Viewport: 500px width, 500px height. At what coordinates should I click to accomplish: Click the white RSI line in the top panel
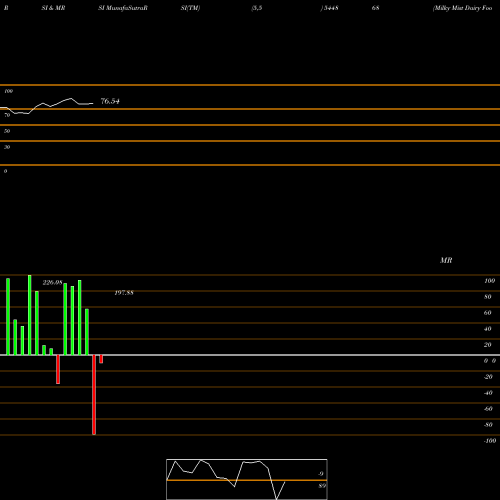[x=47, y=106]
